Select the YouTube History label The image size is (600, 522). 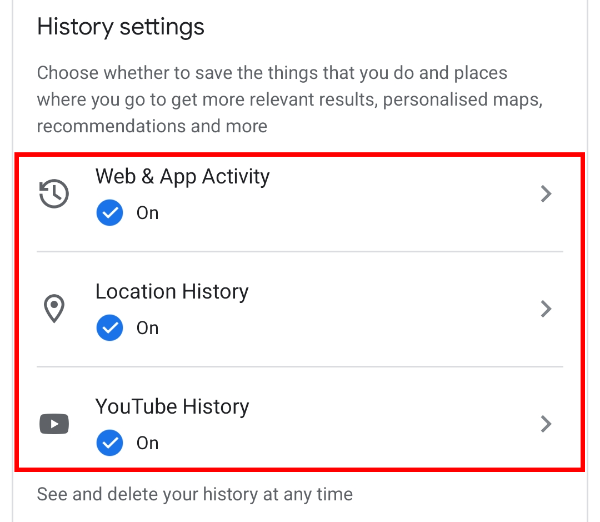pos(172,407)
